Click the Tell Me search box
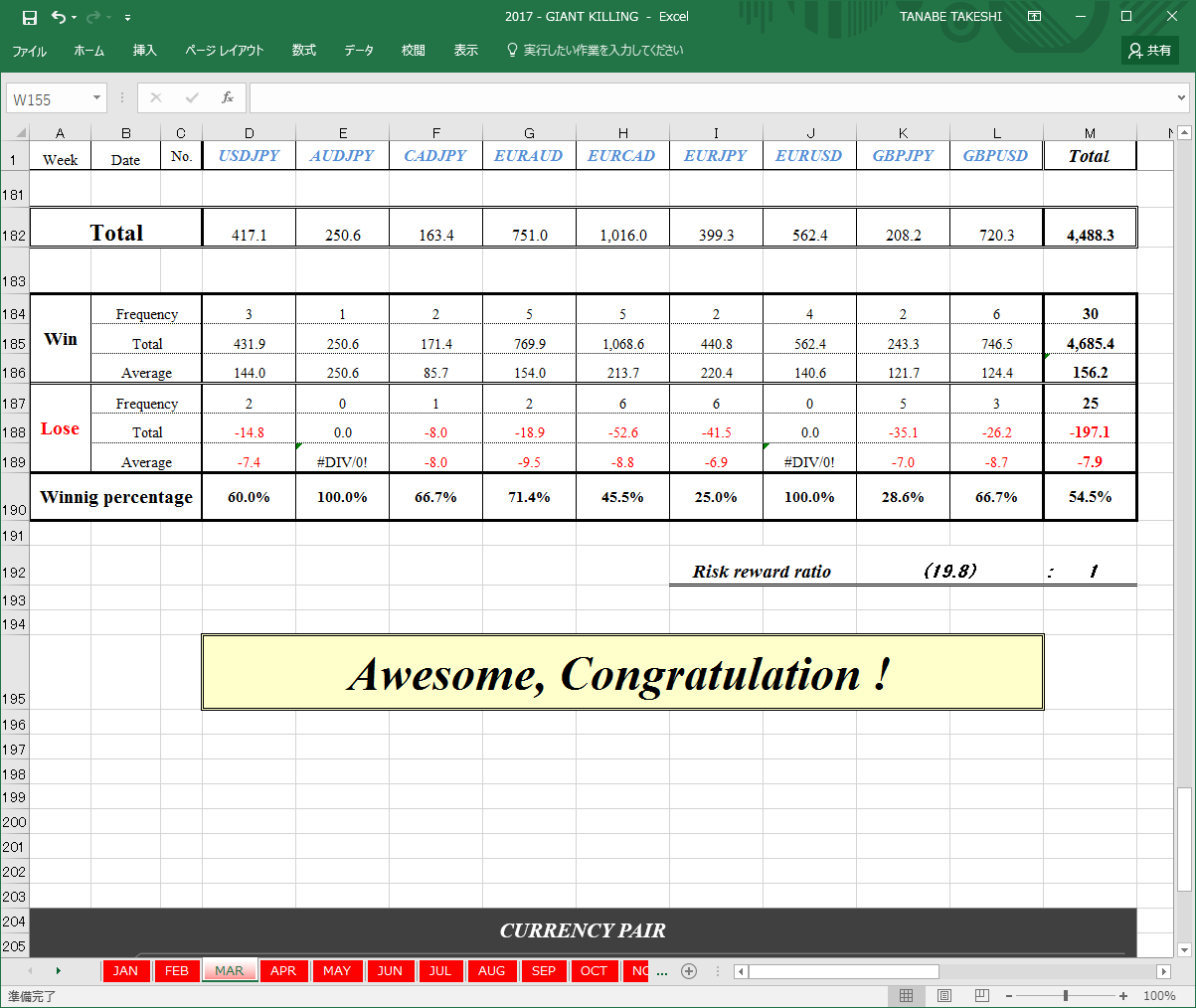Viewport: 1196px width, 1008px height. 595,51
